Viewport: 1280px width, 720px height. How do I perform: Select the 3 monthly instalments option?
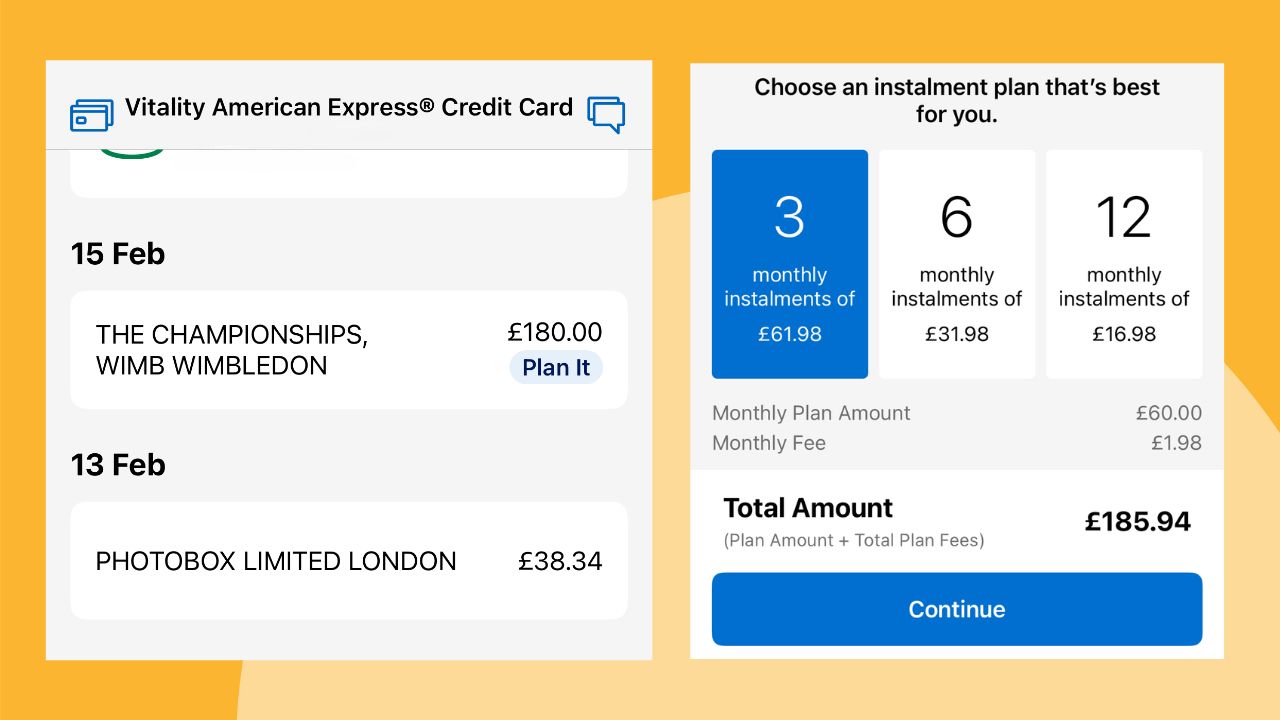[789, 264]
